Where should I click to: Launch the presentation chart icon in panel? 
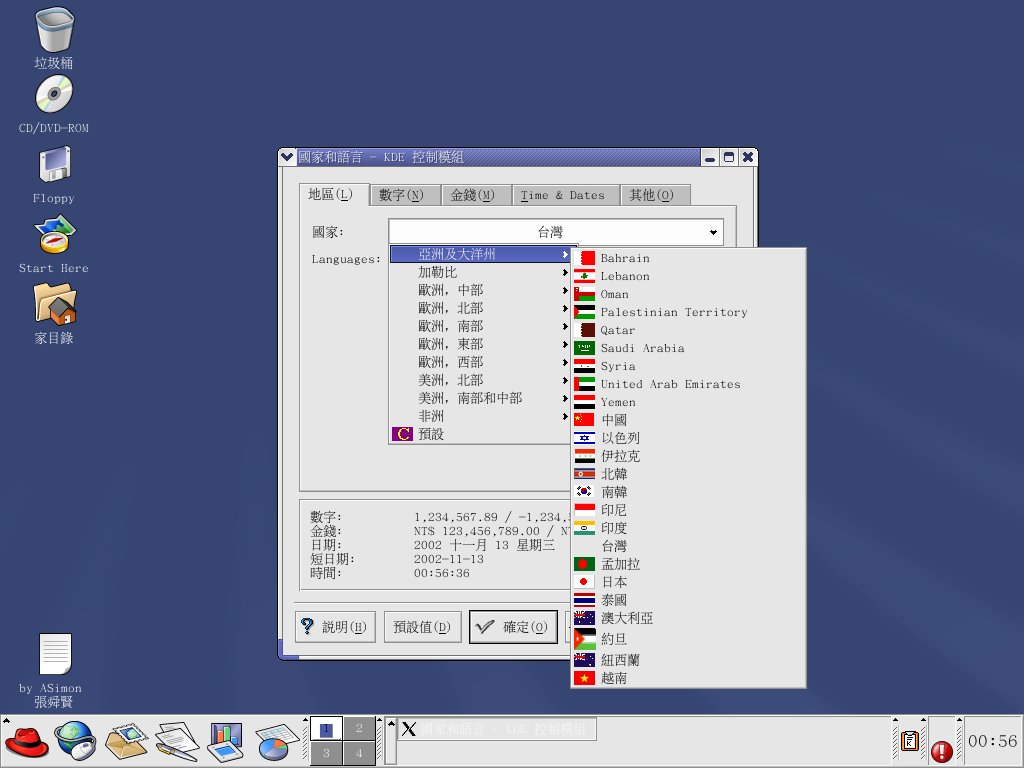pyautogui.click(x=226, y=742)
